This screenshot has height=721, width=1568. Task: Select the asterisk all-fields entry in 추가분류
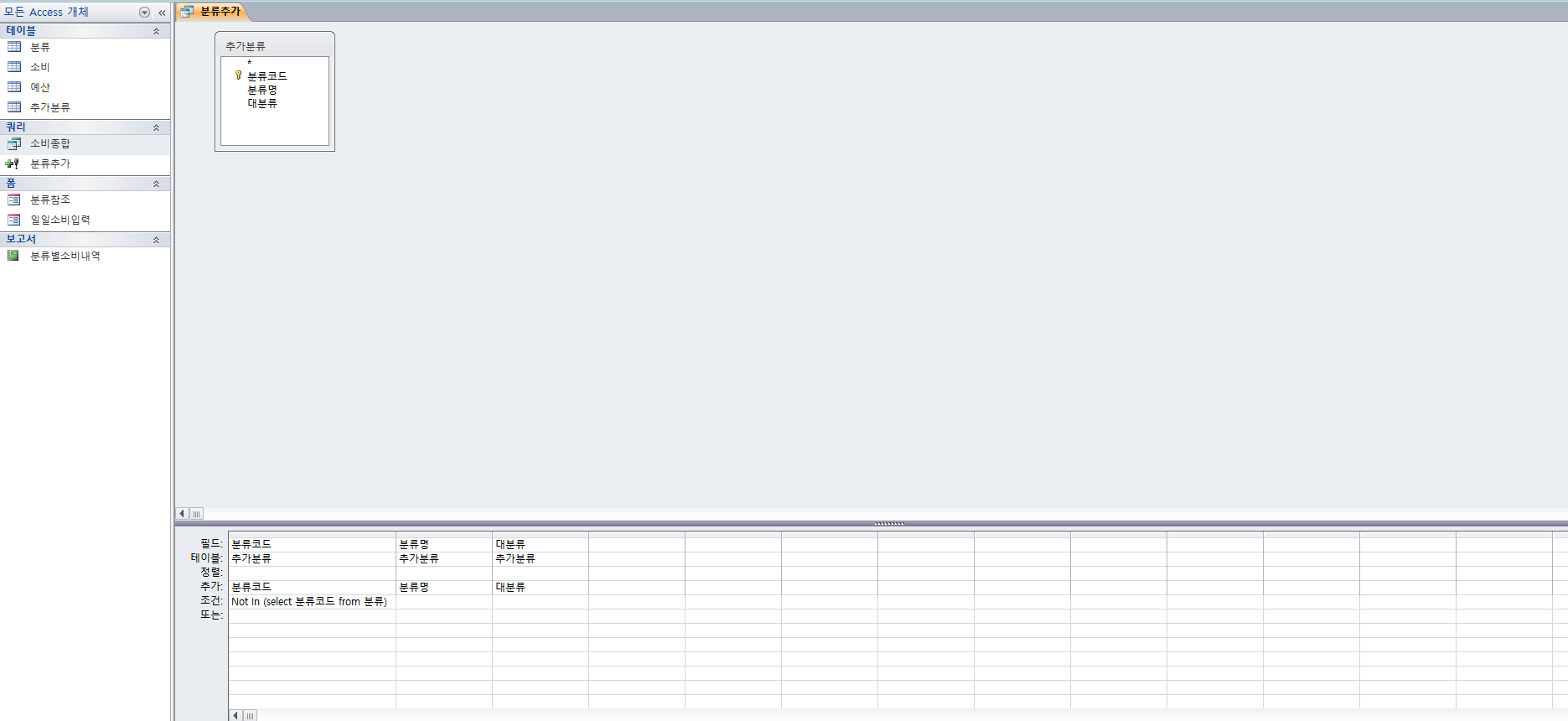pyautogui.click(x=250, y=63)
